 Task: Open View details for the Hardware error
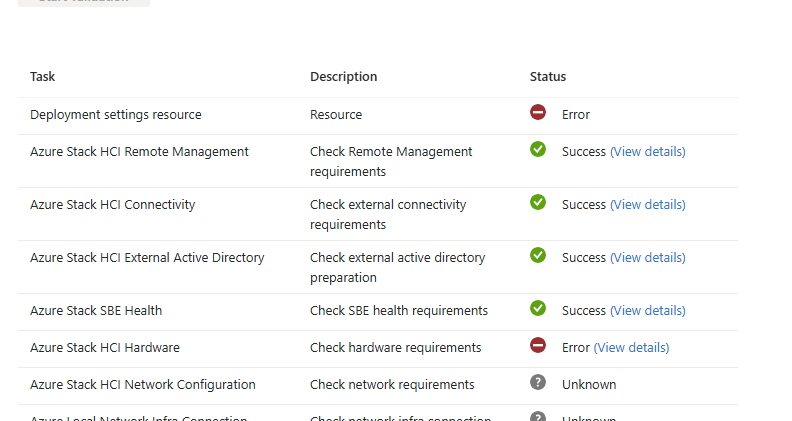[x=631, y=348]
